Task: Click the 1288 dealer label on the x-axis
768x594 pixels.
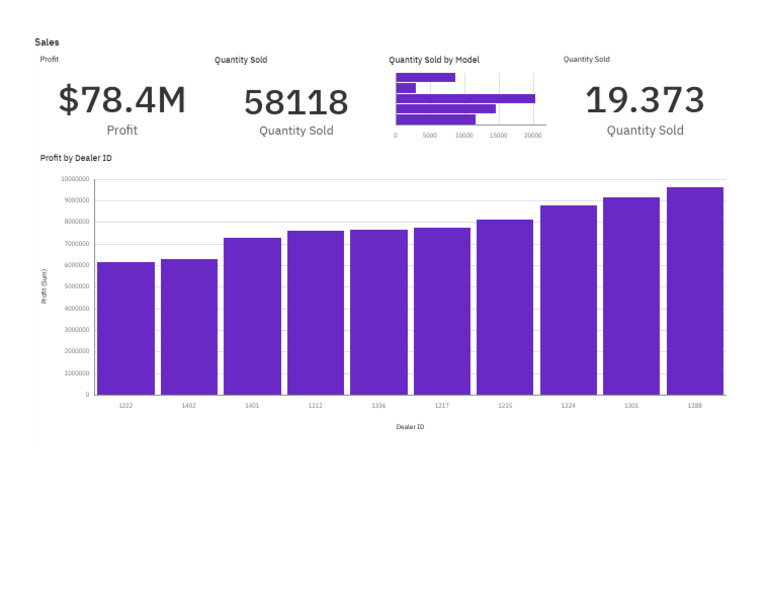Action: (x=695, y=405)
